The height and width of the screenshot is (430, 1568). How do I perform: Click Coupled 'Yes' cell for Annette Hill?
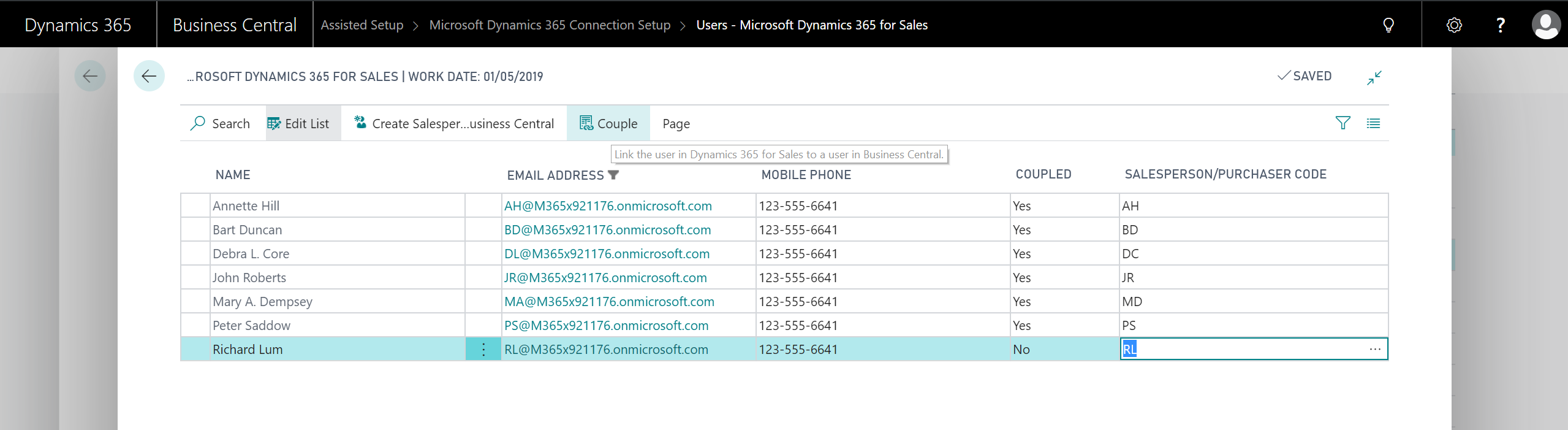[1064, 206]
